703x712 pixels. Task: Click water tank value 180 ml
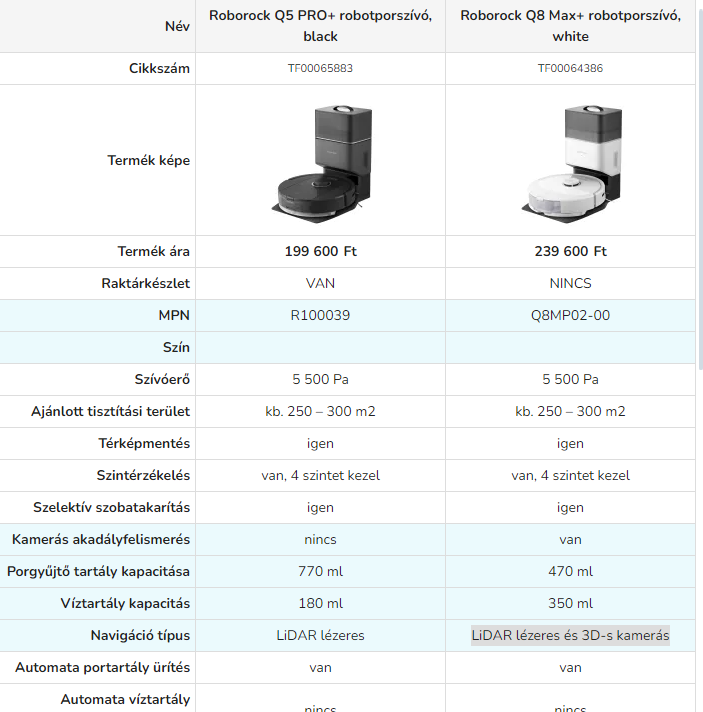pos(321,603)
